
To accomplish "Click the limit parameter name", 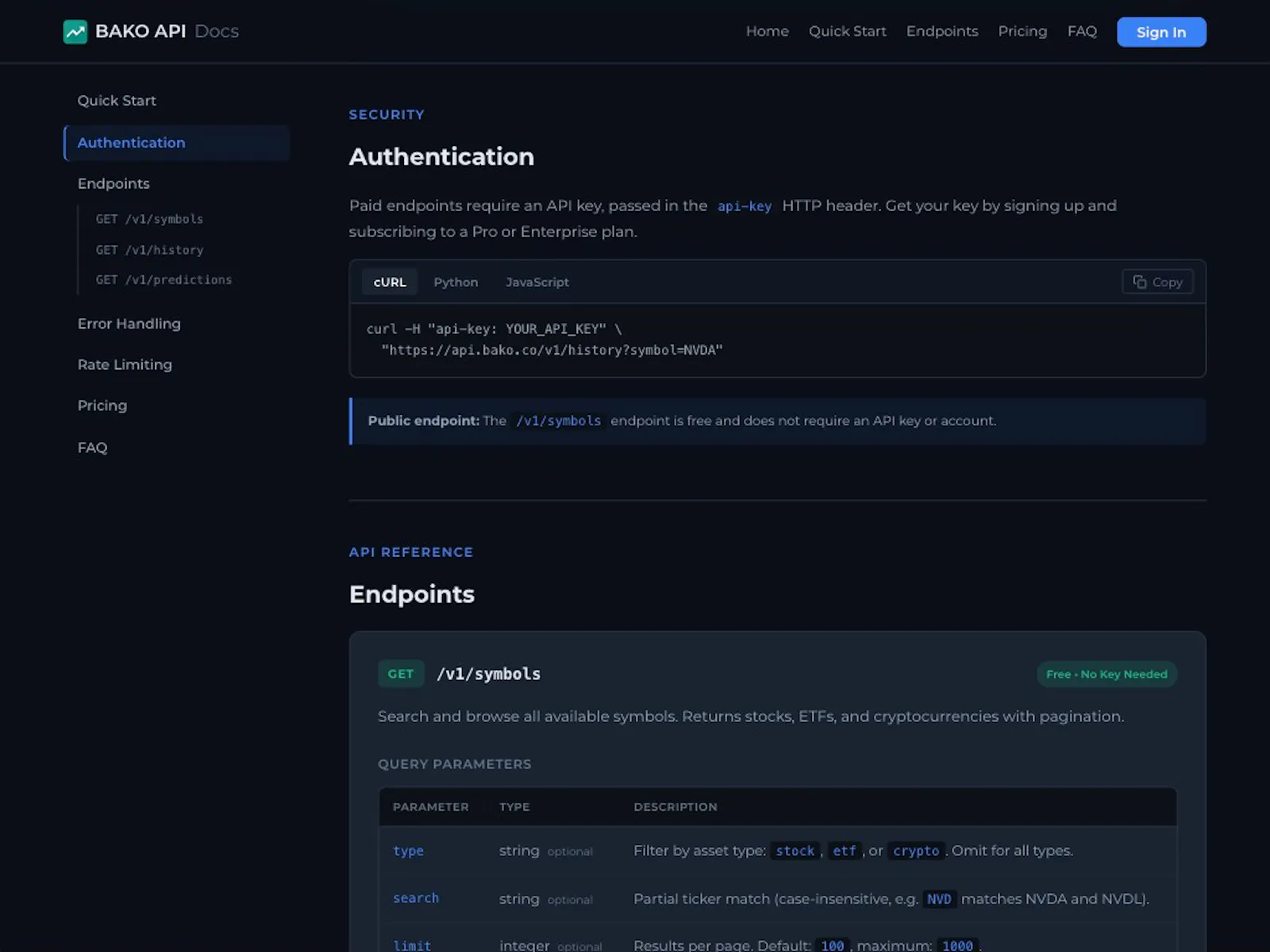I will click(x=412, y=945).
